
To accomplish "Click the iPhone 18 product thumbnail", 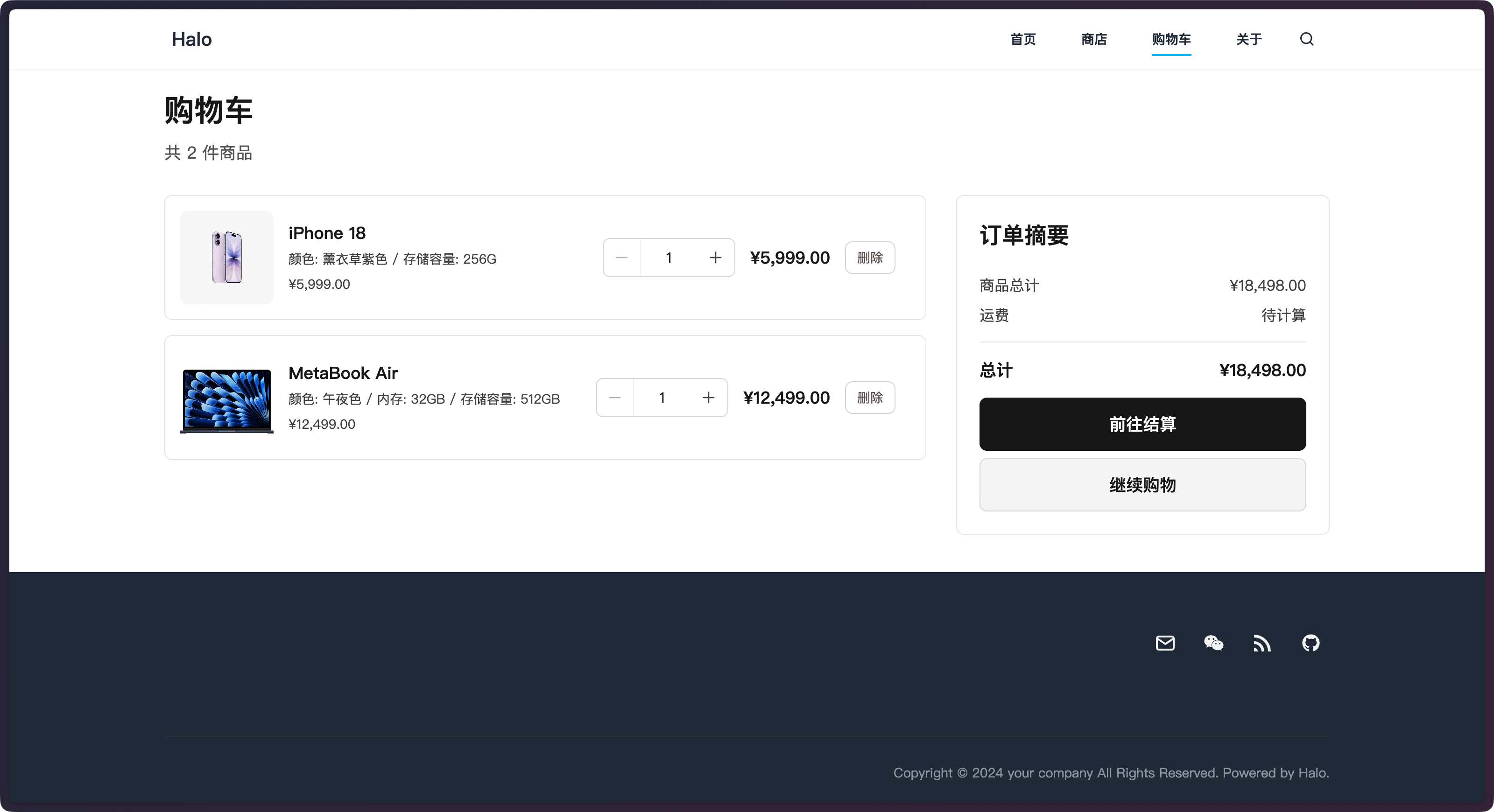I will click(227, 257).
